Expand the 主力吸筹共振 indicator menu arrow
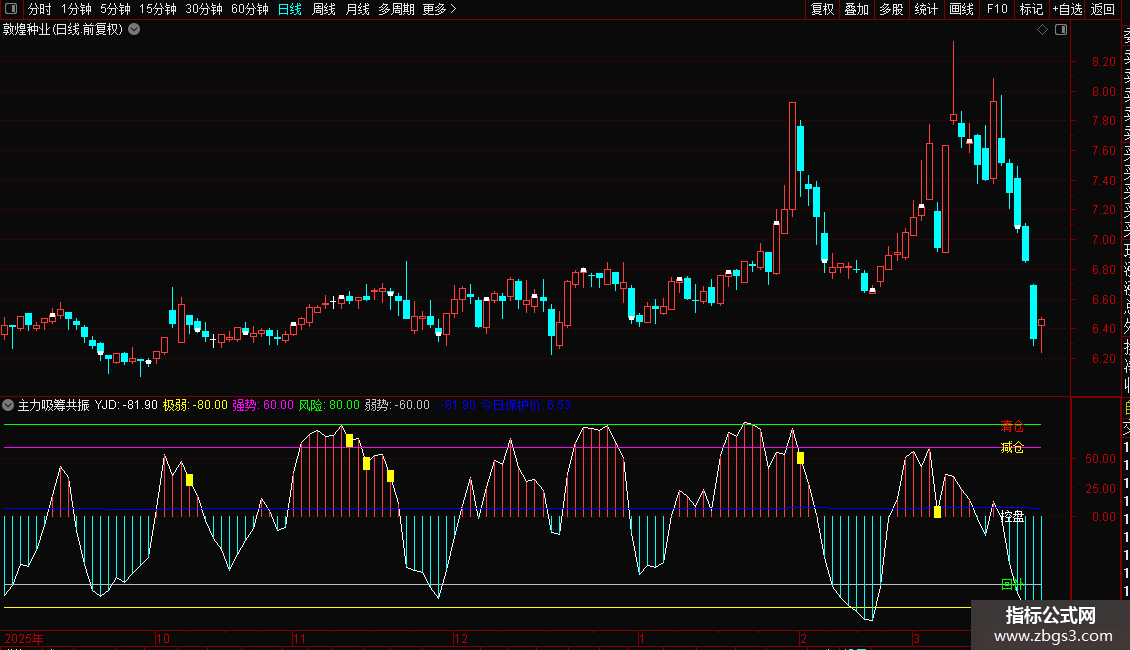1130x650 pixels. pyautogui.click(x=9, y=405)
